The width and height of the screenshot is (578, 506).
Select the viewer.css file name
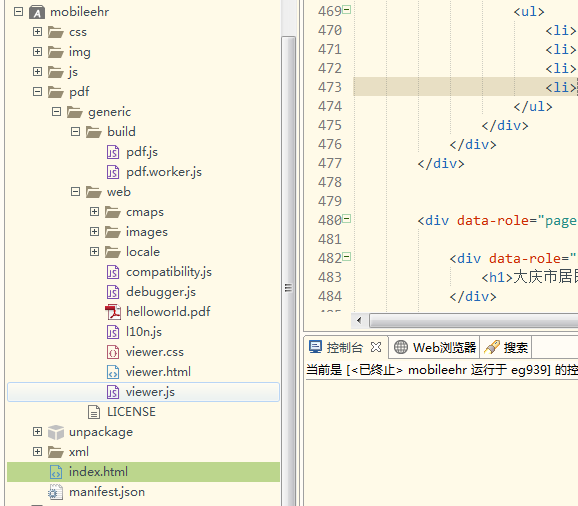coord(155,352)
